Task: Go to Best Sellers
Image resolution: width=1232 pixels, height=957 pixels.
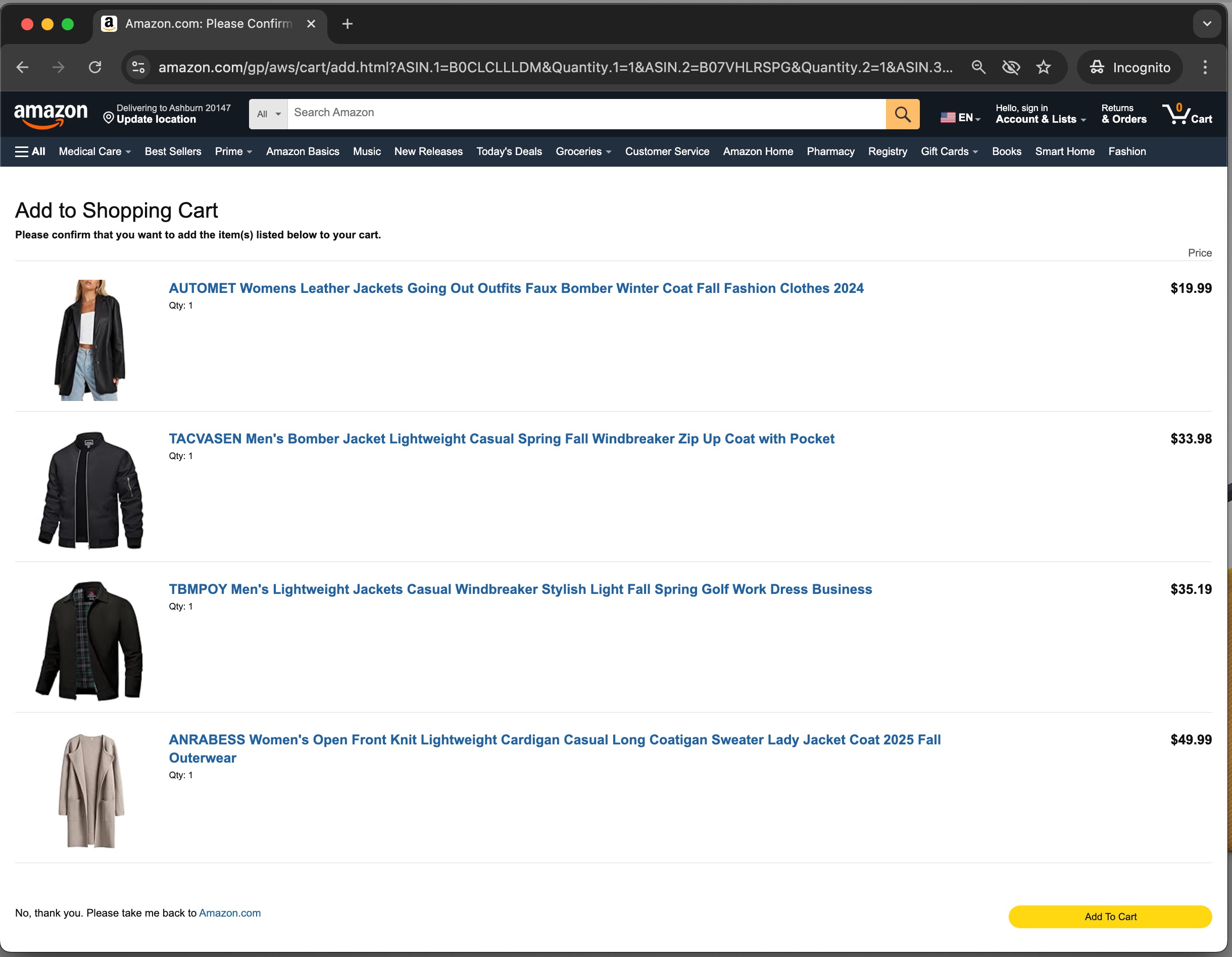Action: pos(173,151)
